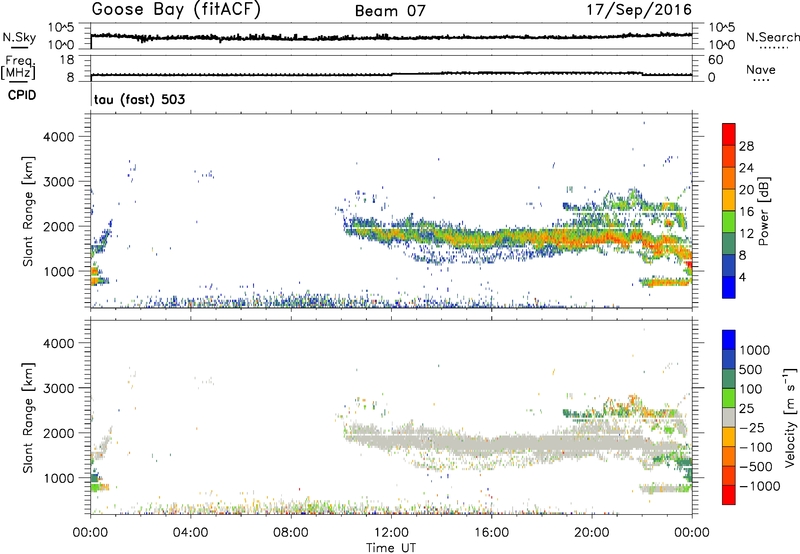The image size is (800, 554).
Task: Click the tau (fast) 503 mode text
Action: pyautogui.click(x=140, y=99)
